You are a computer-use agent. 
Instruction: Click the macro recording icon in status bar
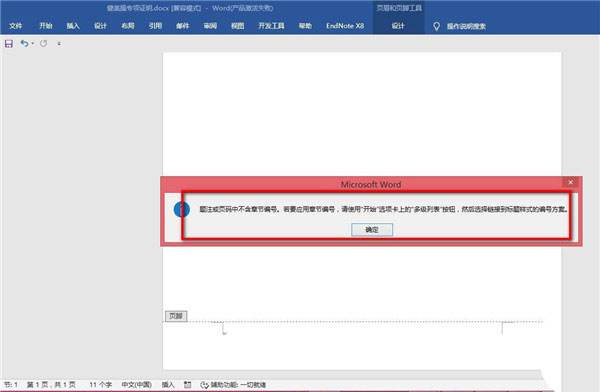188,385
